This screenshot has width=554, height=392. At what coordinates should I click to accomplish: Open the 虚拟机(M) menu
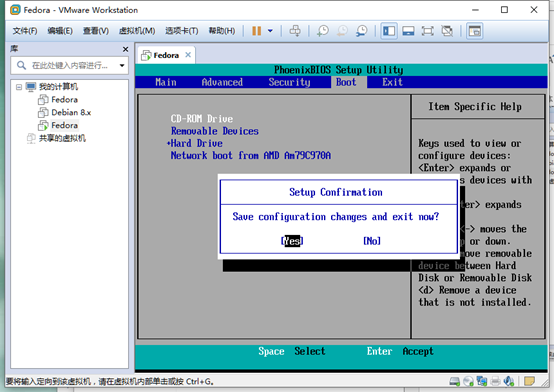pos(137,31)
